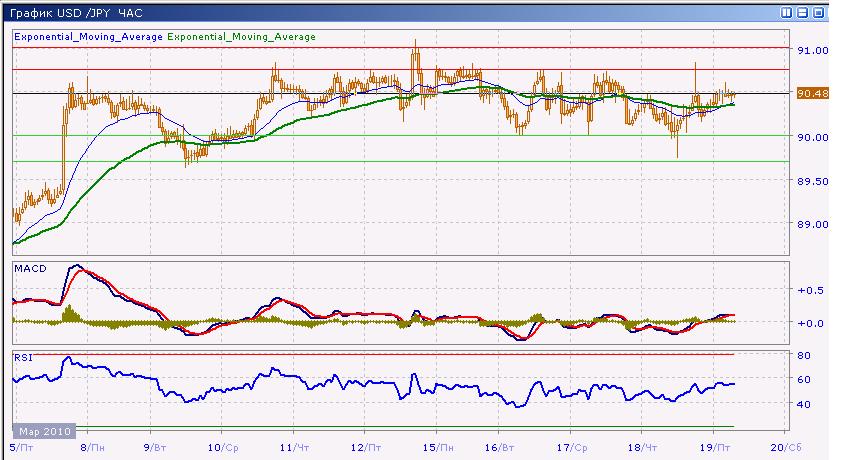This screenshot has width=842, height=460.
Task: Select the green Exponential_Moving_Average legend label
Action: click(x=240, y=37)
